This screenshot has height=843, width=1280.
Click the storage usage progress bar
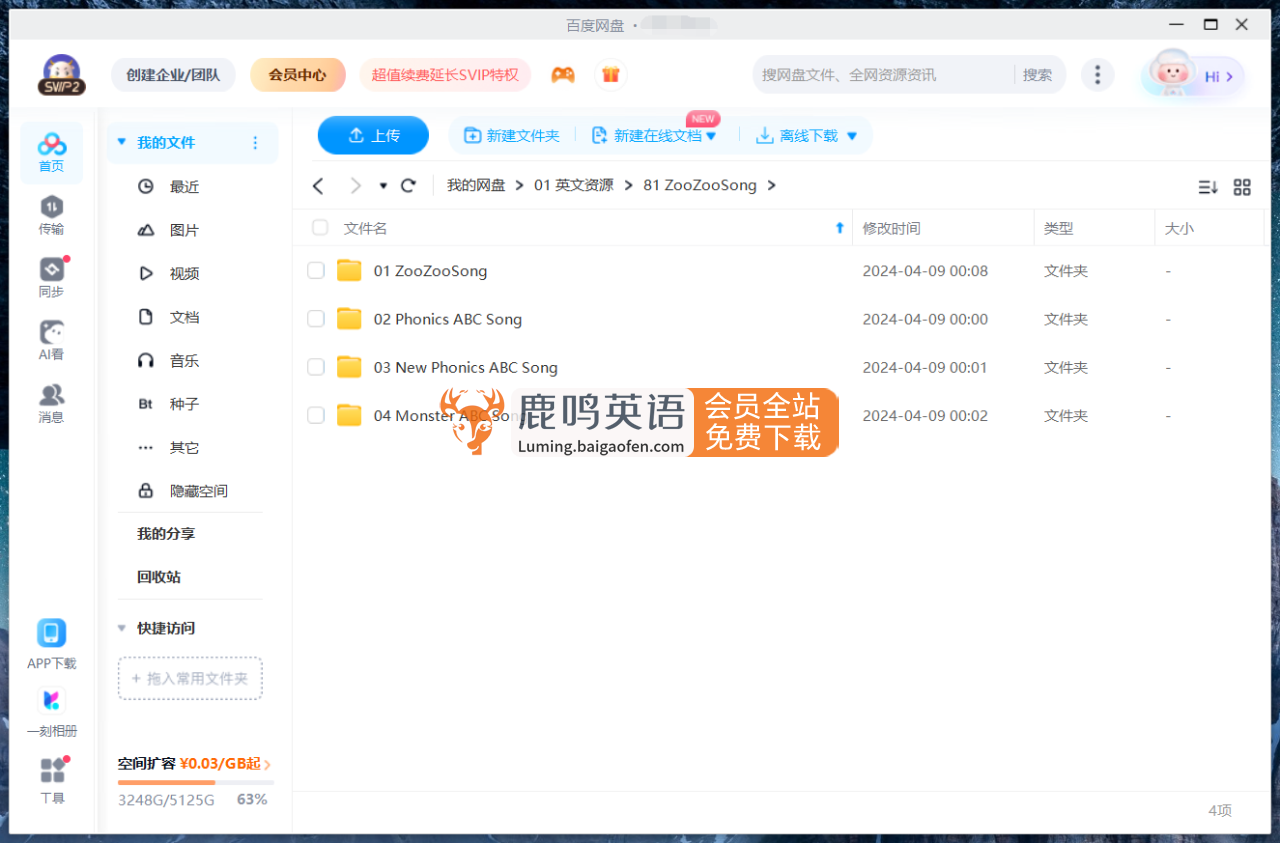coord(196,782)
